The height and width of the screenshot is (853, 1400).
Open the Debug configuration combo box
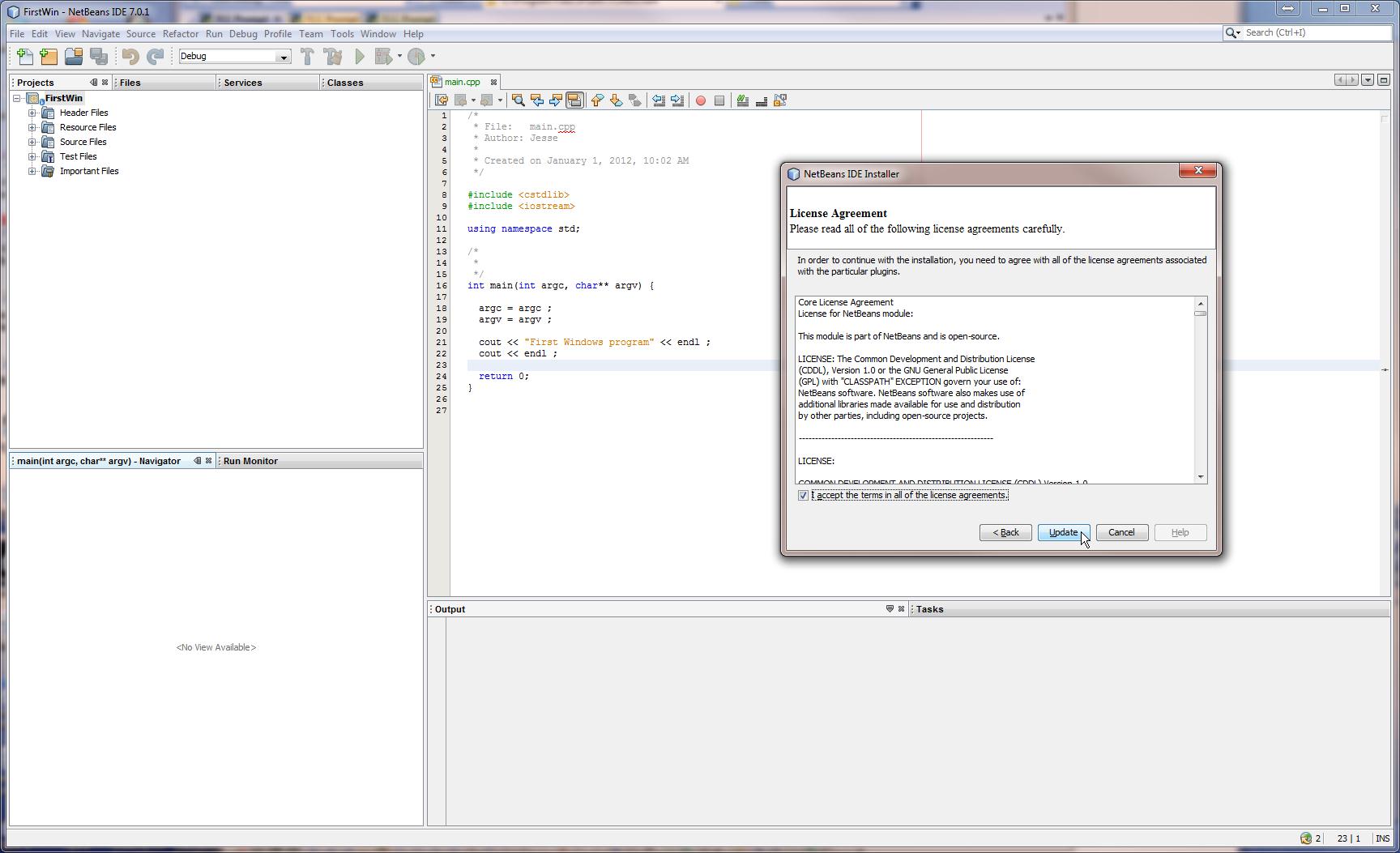point(234,56)
